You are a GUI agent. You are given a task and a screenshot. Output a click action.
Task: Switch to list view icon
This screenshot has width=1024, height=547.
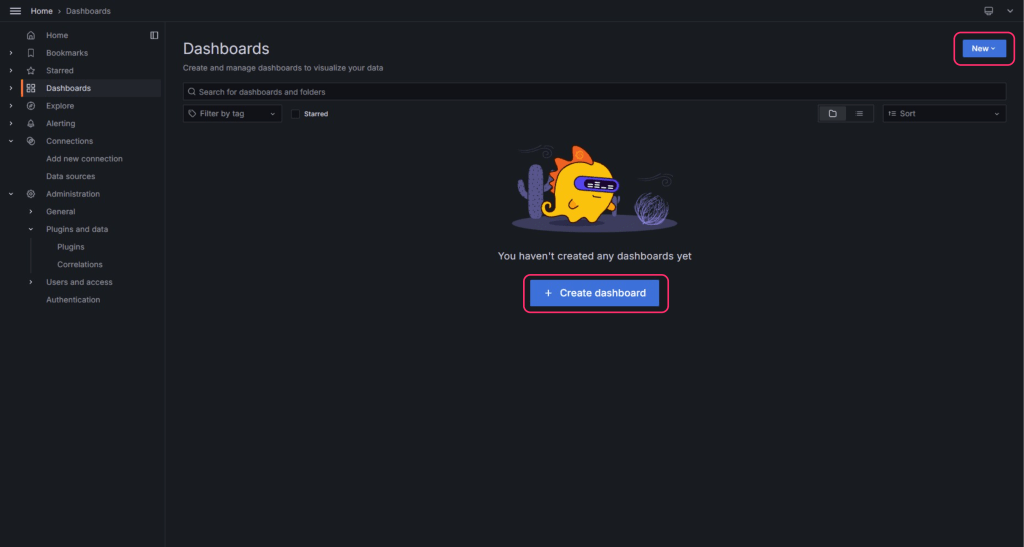coord(859,114)
